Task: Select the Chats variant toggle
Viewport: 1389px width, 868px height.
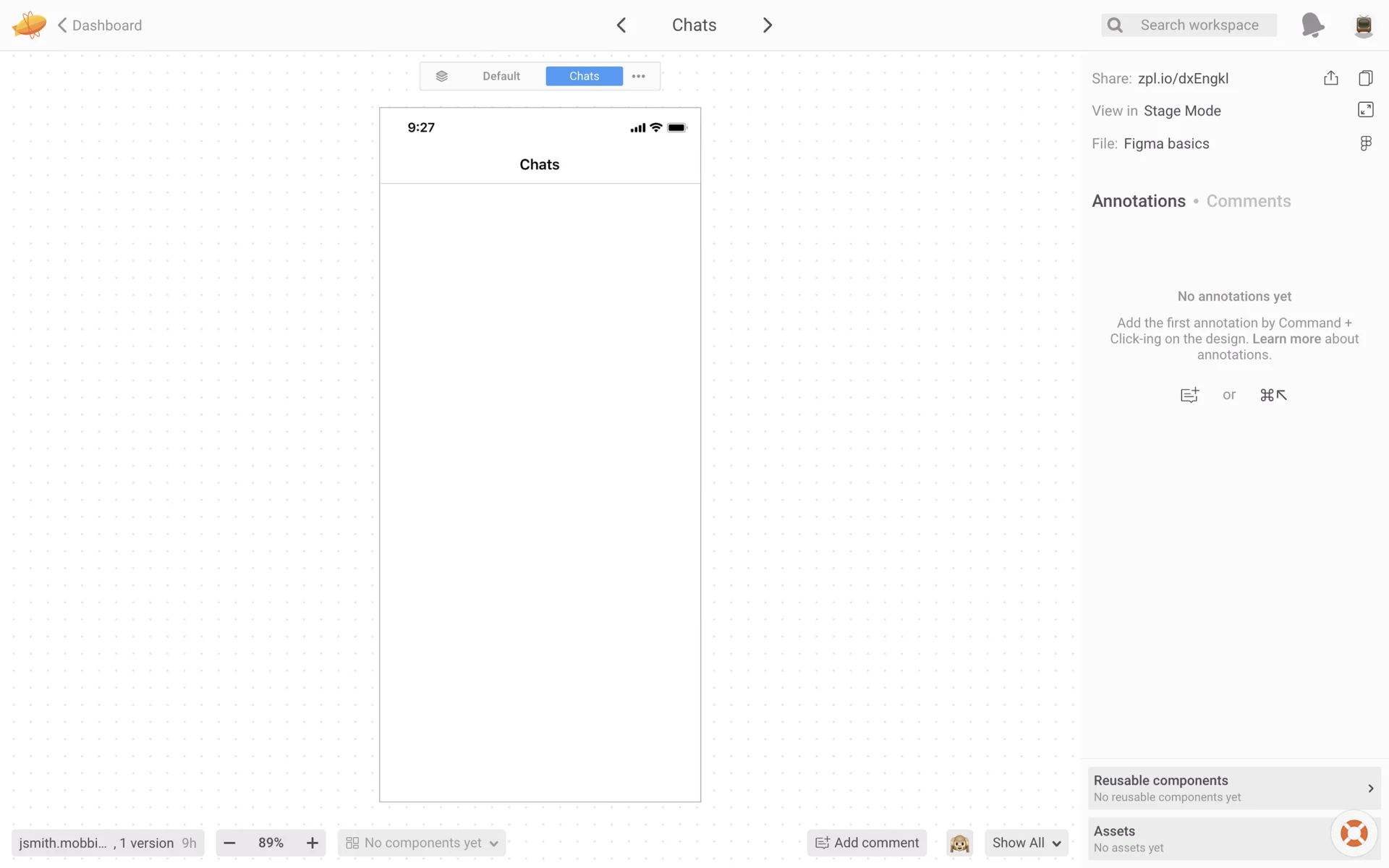Action: (584, 76)
